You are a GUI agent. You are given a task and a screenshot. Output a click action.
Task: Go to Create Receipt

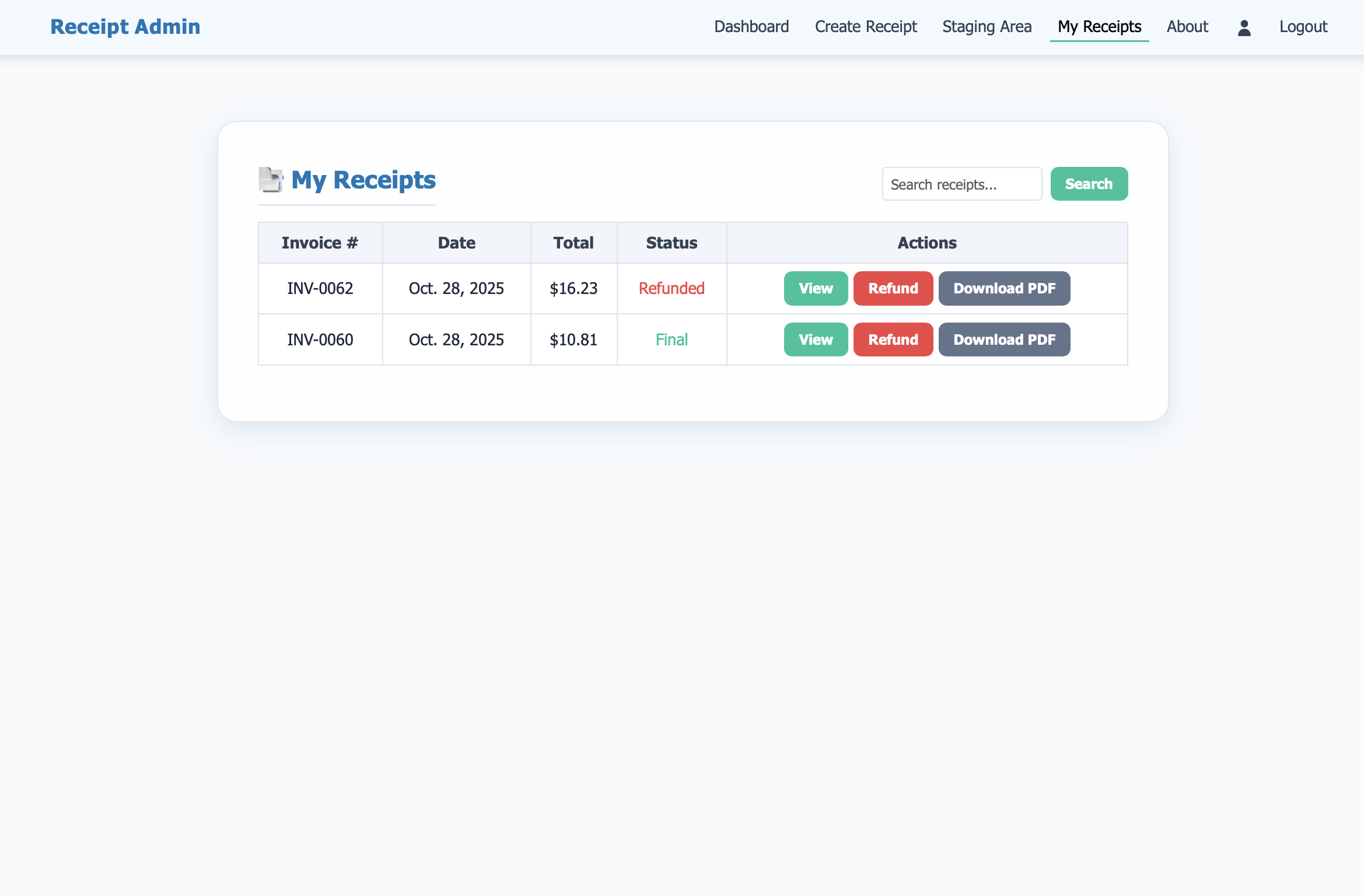[x=865, y=27]
